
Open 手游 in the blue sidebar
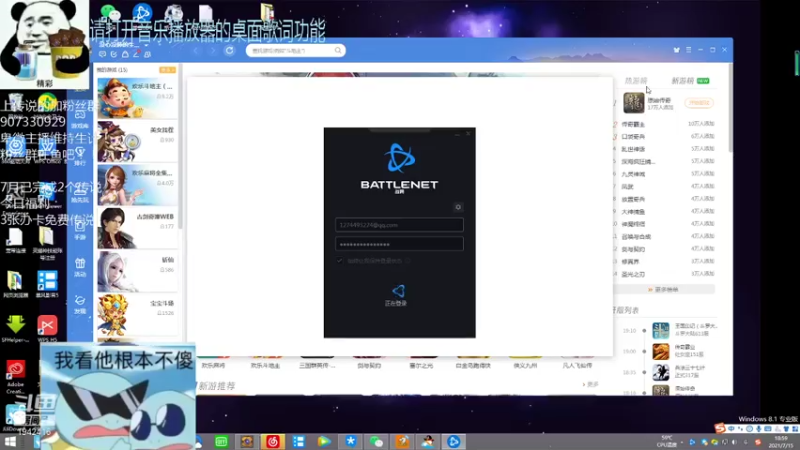pos(80,231)
